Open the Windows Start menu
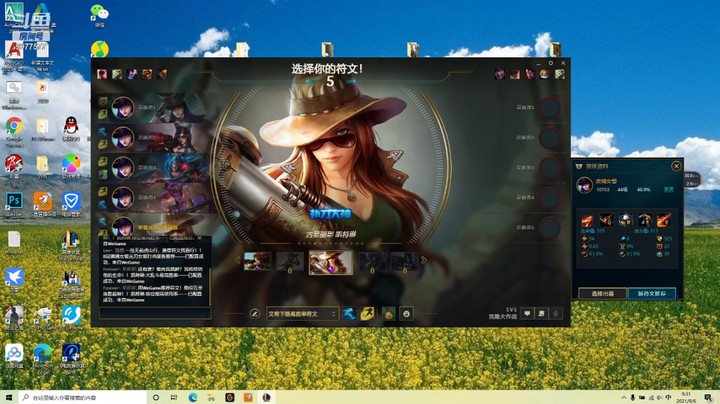This screenshot has height=404, width=720. click(x=9, y=398)
